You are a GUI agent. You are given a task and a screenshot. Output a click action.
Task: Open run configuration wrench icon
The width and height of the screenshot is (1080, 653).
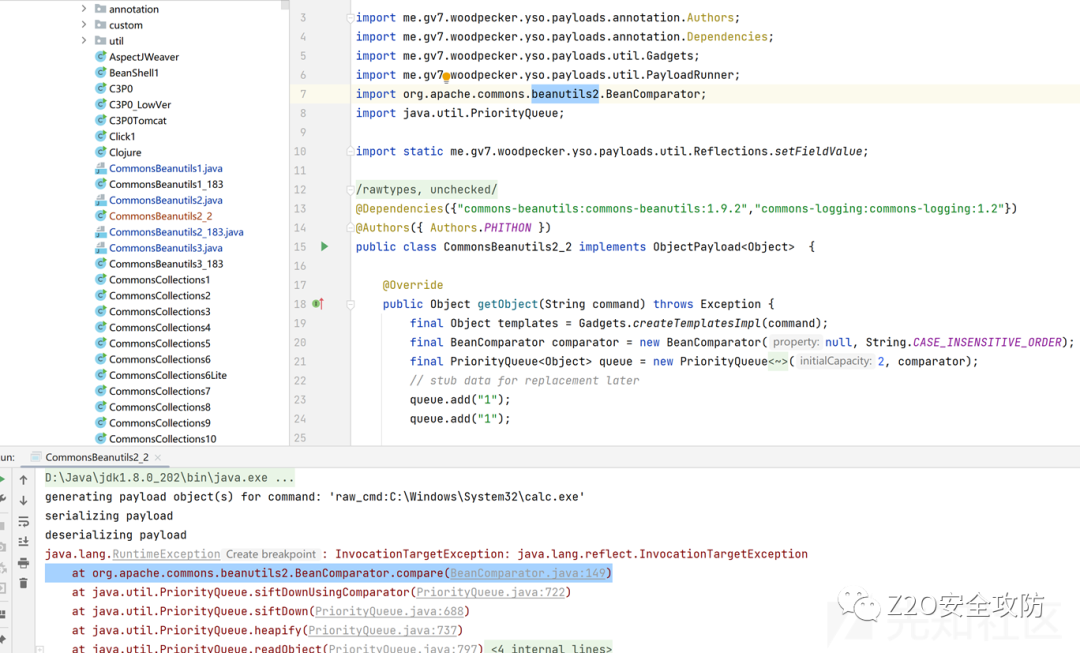coord(2,499)
